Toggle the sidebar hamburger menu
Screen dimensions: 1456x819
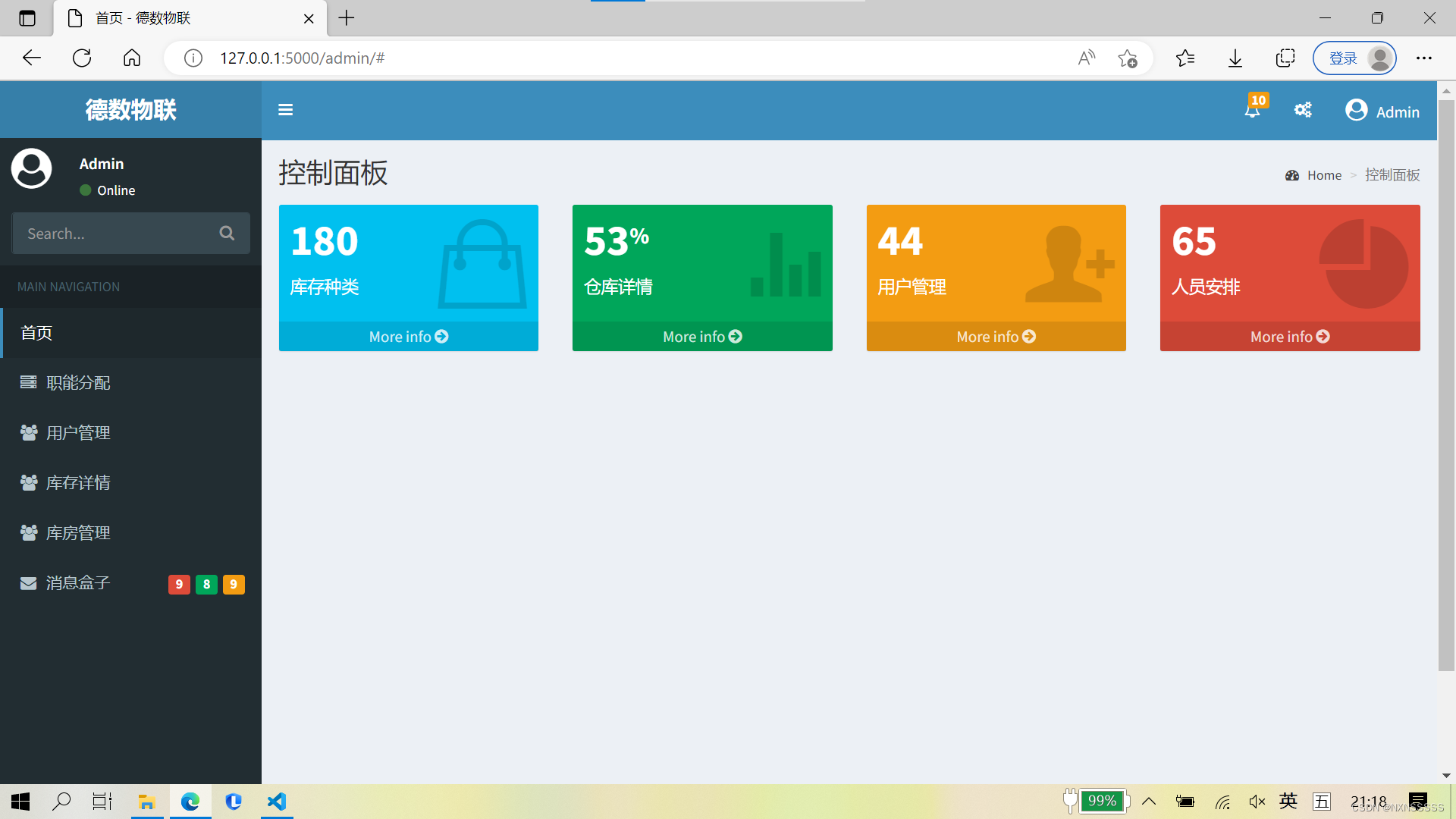[x=285, y=110]
